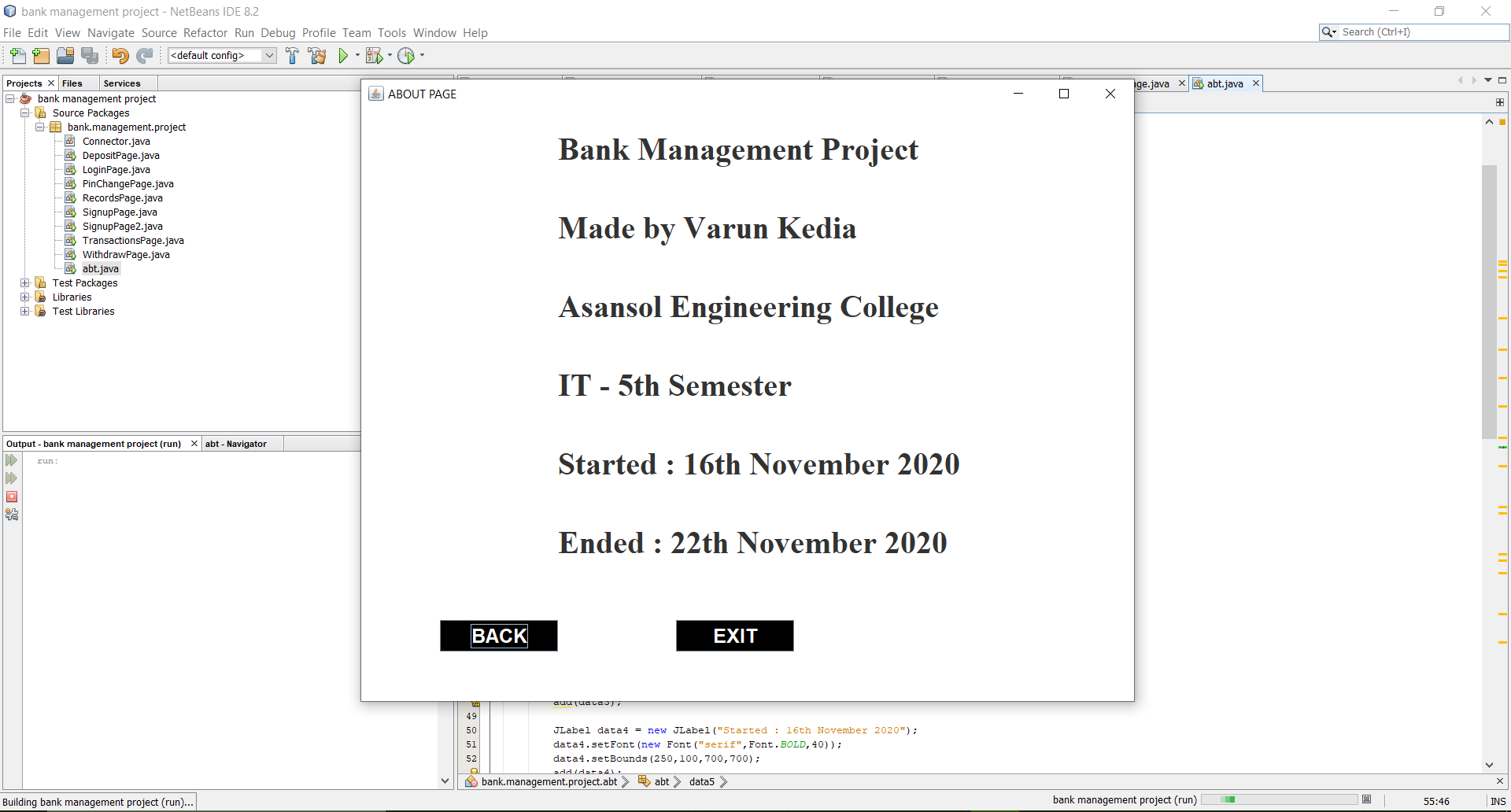This screenshot has height=812, width=1511.
Task: Build the project with the hammer icon
Action: (x=292, y=55)
